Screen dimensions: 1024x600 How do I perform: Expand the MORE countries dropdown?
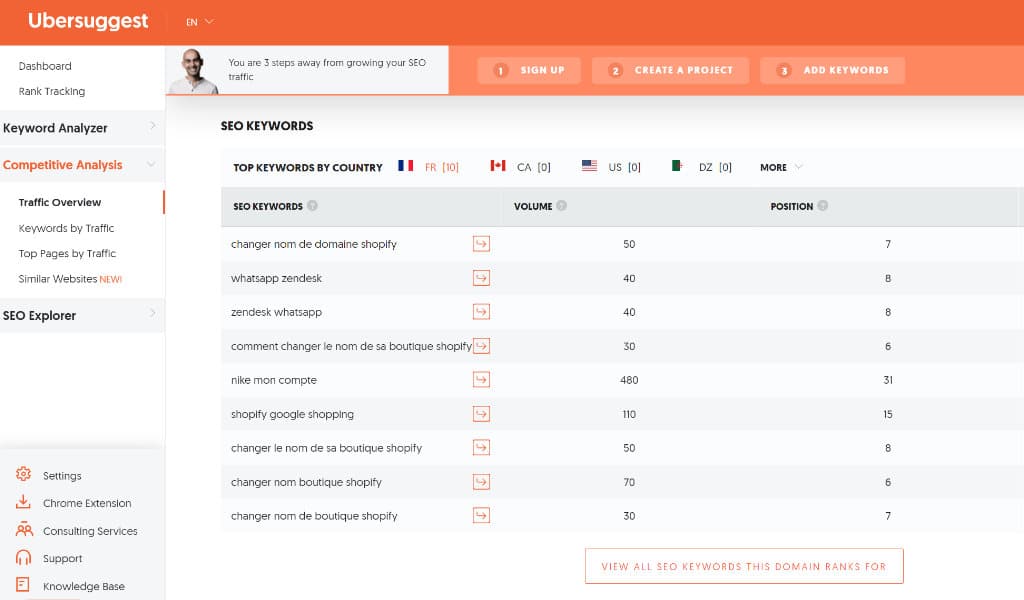point(781,167)
